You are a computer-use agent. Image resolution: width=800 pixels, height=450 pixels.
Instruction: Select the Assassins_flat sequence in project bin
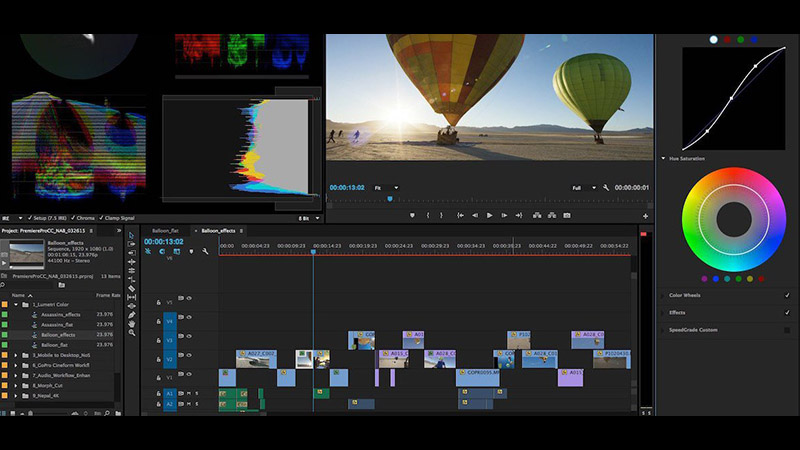[x=57, y=325]
